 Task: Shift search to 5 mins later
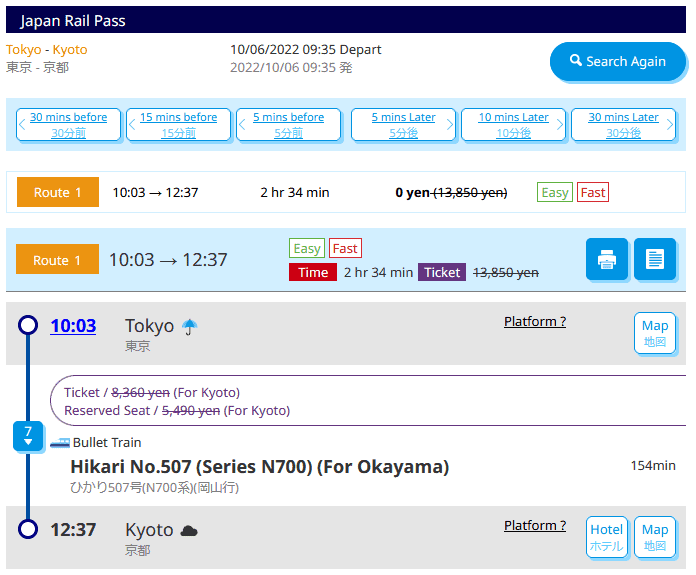tap(403, 125)
